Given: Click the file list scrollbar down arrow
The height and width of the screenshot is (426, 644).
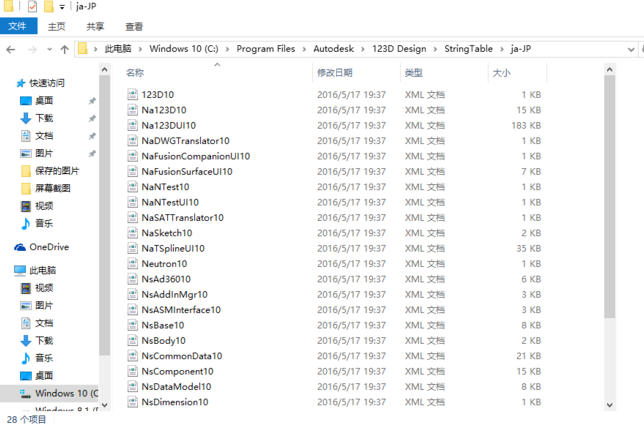Looking at the screenshot, I should [610, 405].
